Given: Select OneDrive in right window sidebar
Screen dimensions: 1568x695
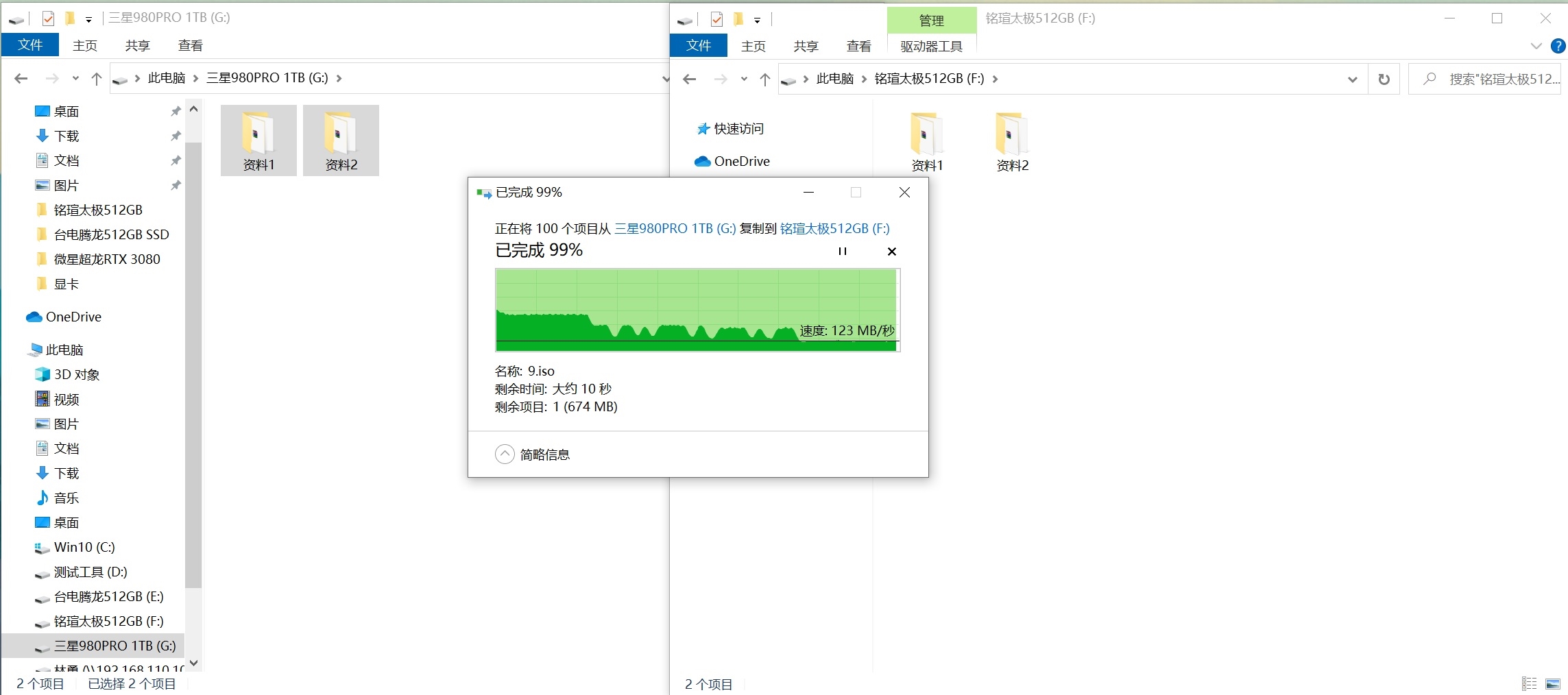Looking at the screenshot, I should pos(742,161).
